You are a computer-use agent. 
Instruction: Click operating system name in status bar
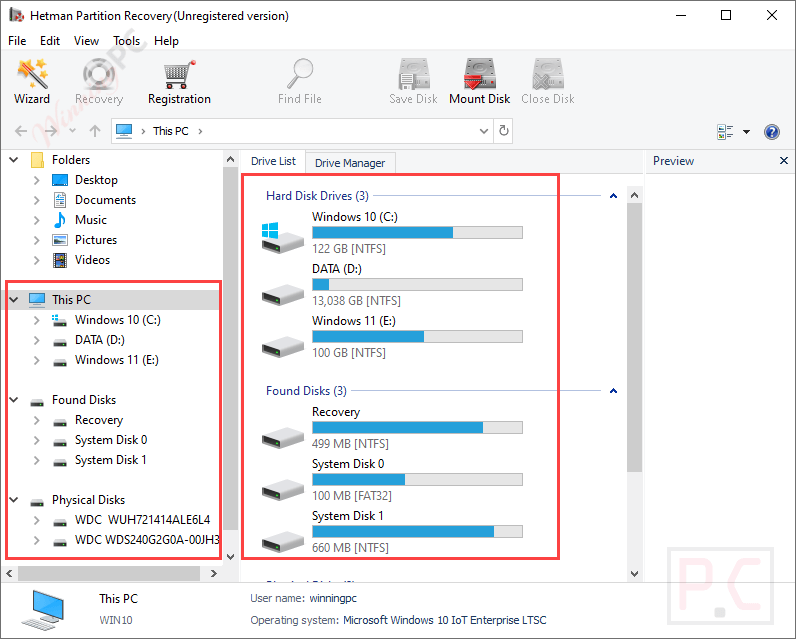(445, 620)
